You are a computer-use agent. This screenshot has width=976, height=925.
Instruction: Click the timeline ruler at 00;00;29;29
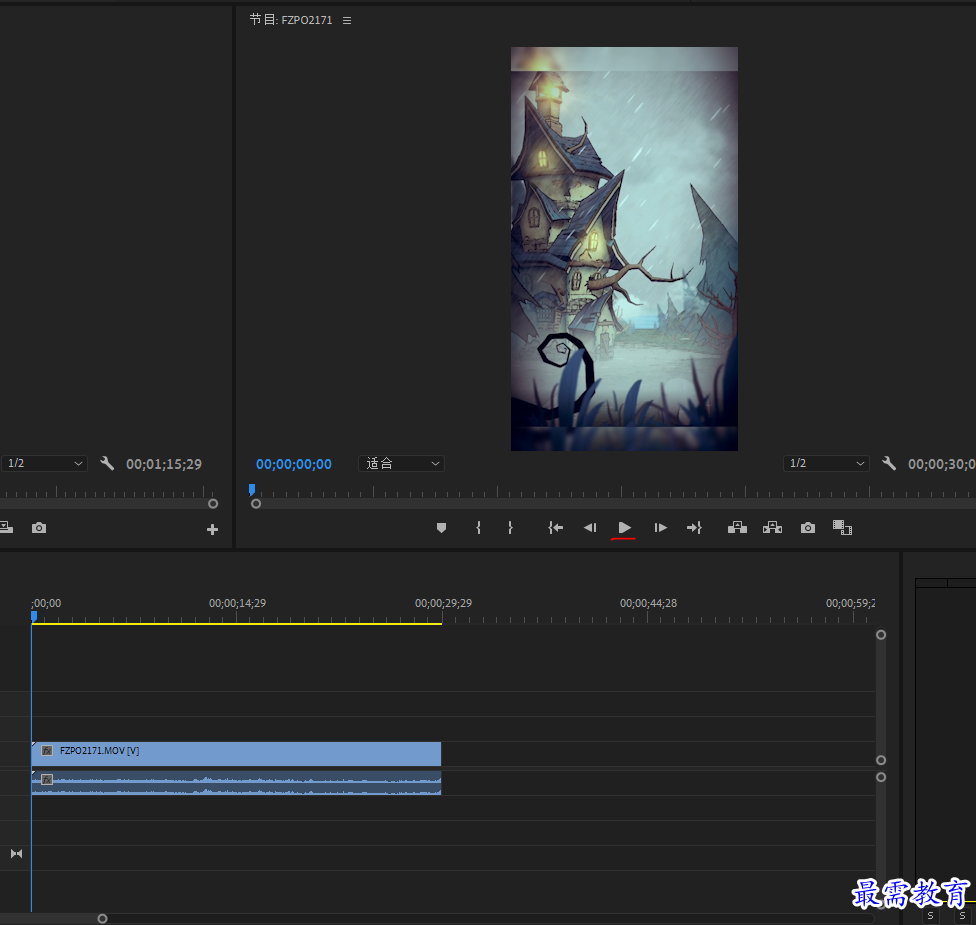point(443,604)
